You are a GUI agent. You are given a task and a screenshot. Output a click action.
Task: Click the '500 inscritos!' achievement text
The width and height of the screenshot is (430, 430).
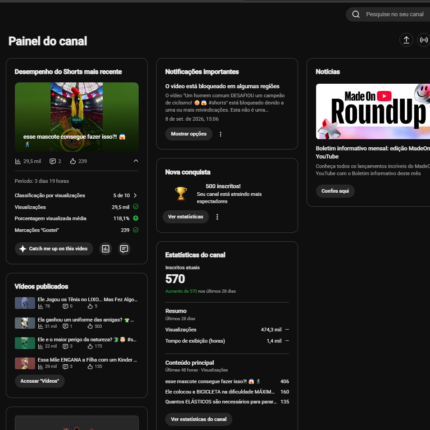(x=223, y=186)
